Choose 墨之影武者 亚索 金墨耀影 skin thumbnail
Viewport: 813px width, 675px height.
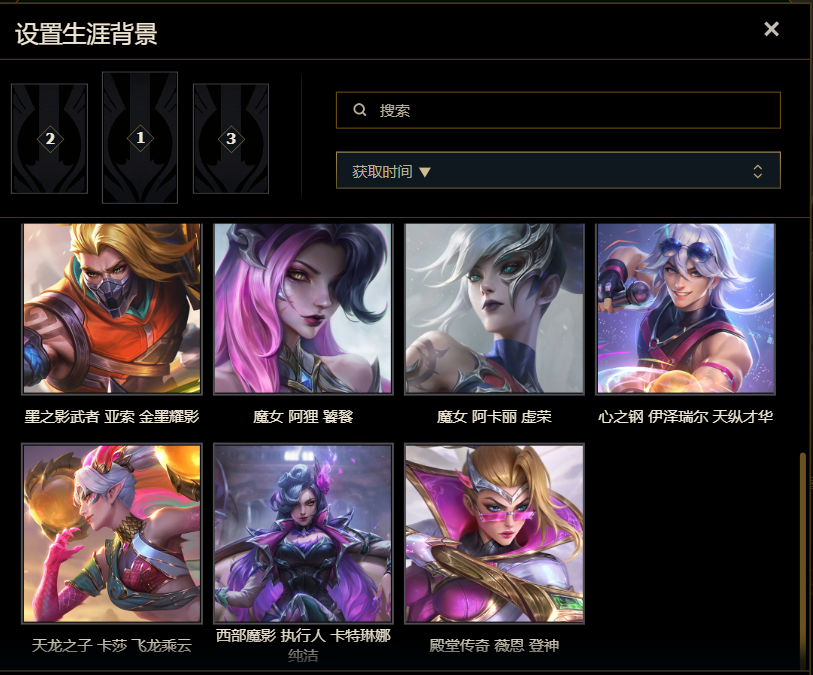[x=111, y=309]
